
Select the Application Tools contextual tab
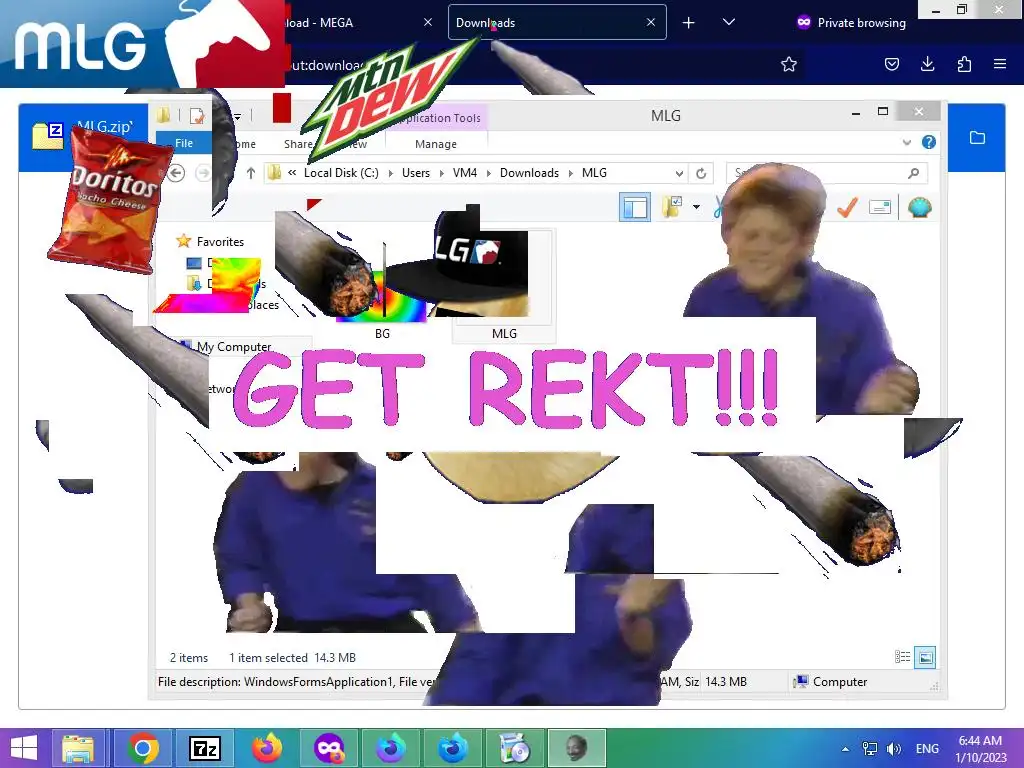[x=438, y=118]
